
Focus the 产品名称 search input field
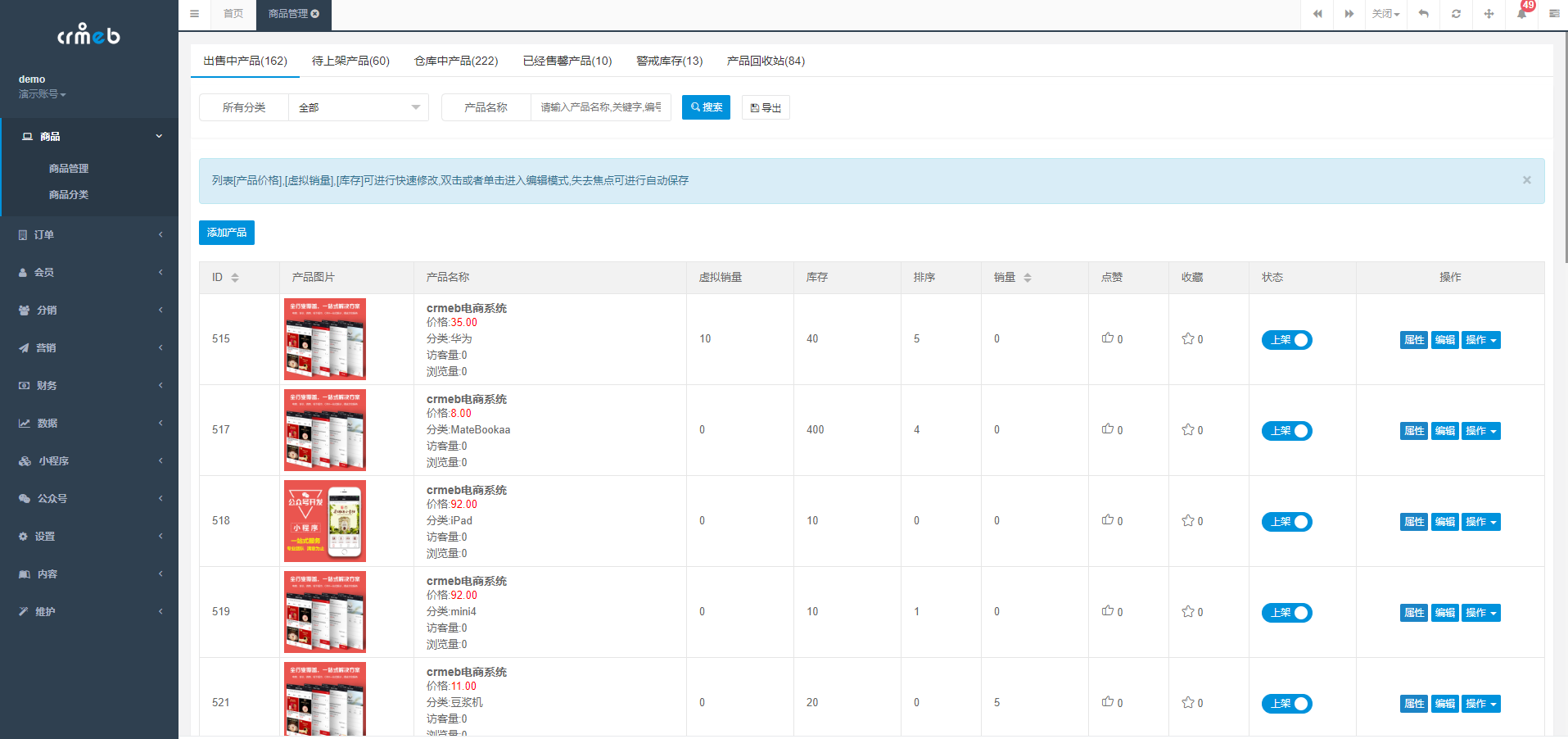click(601, 107)
